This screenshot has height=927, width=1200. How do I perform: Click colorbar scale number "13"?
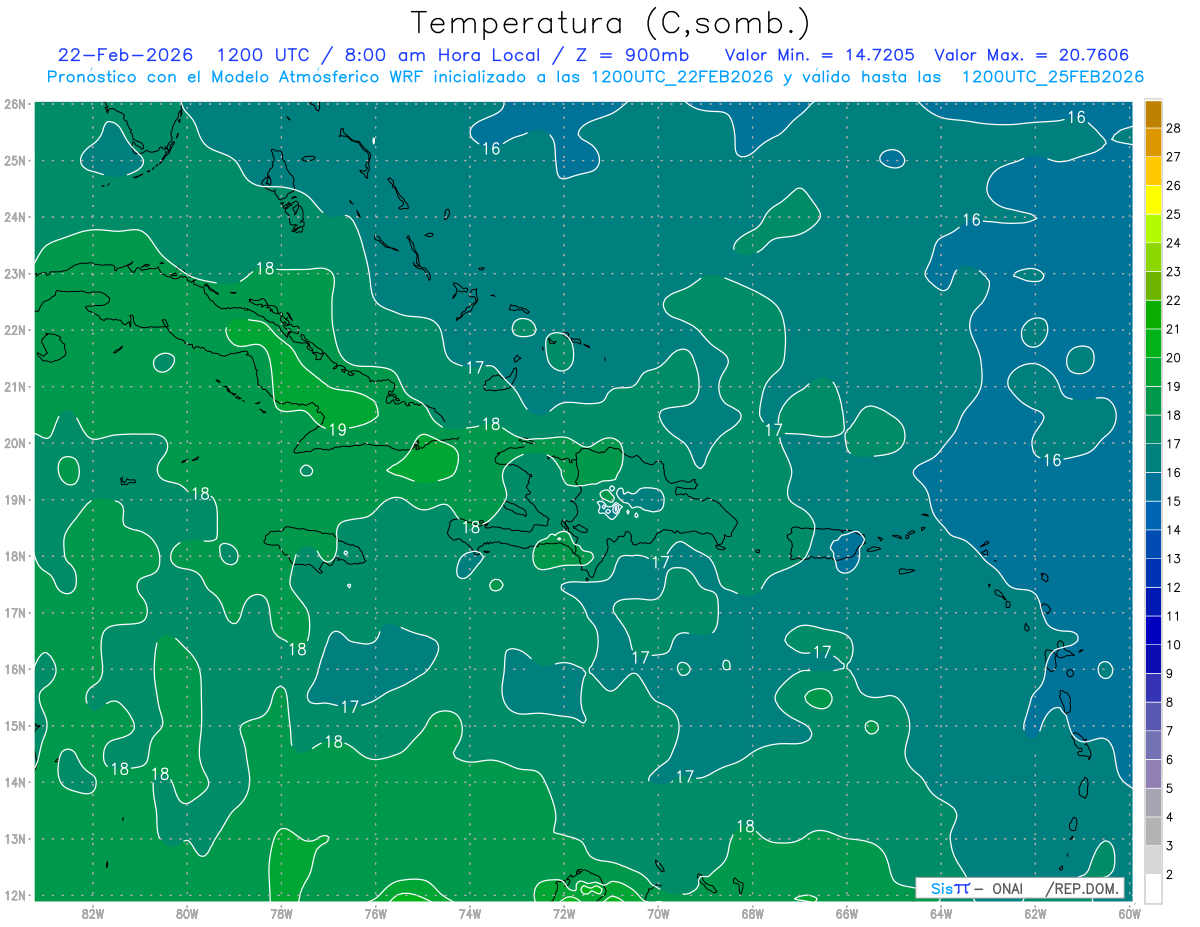[1174, 559]
